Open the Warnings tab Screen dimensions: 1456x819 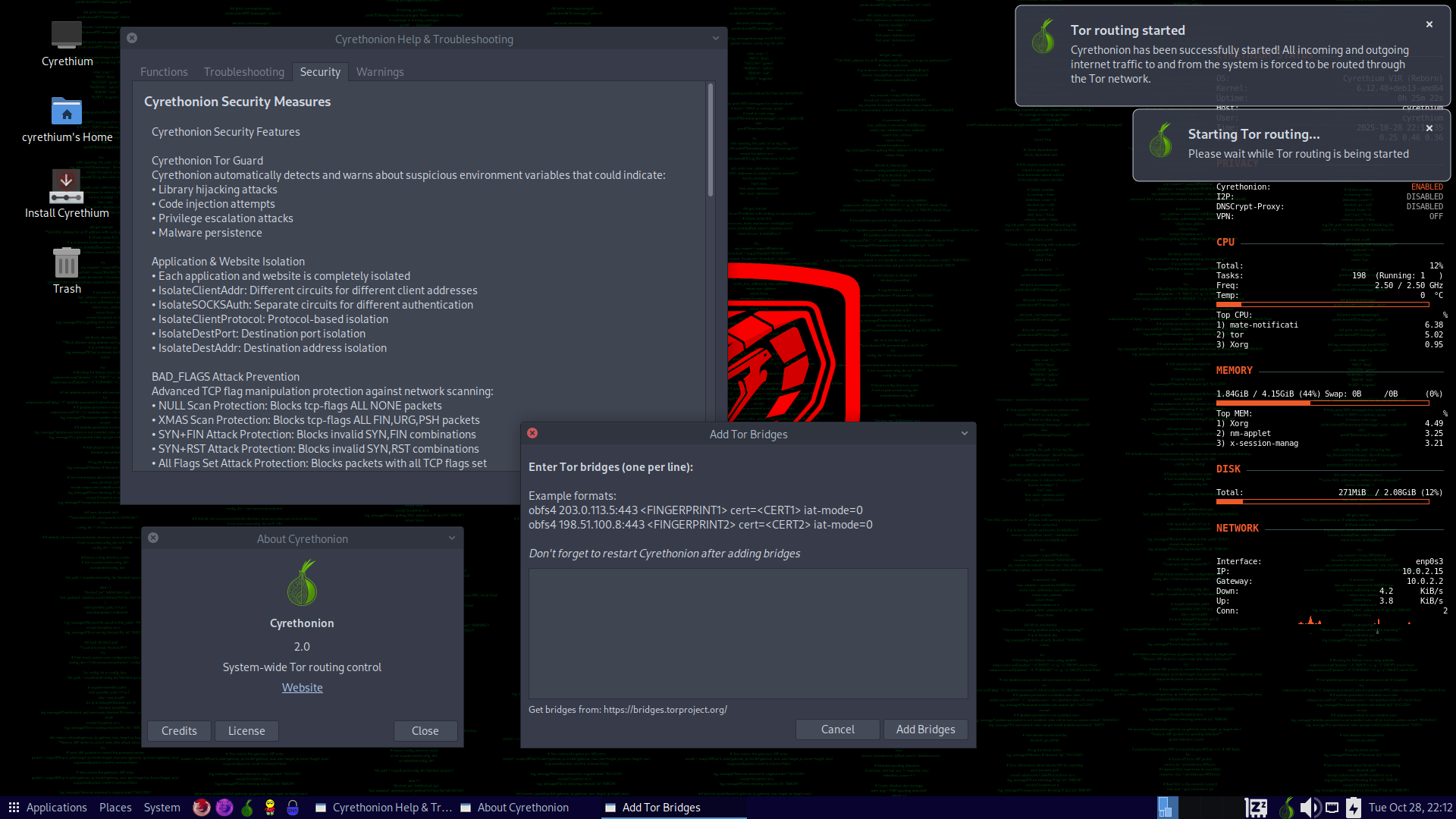click(380, 72)
